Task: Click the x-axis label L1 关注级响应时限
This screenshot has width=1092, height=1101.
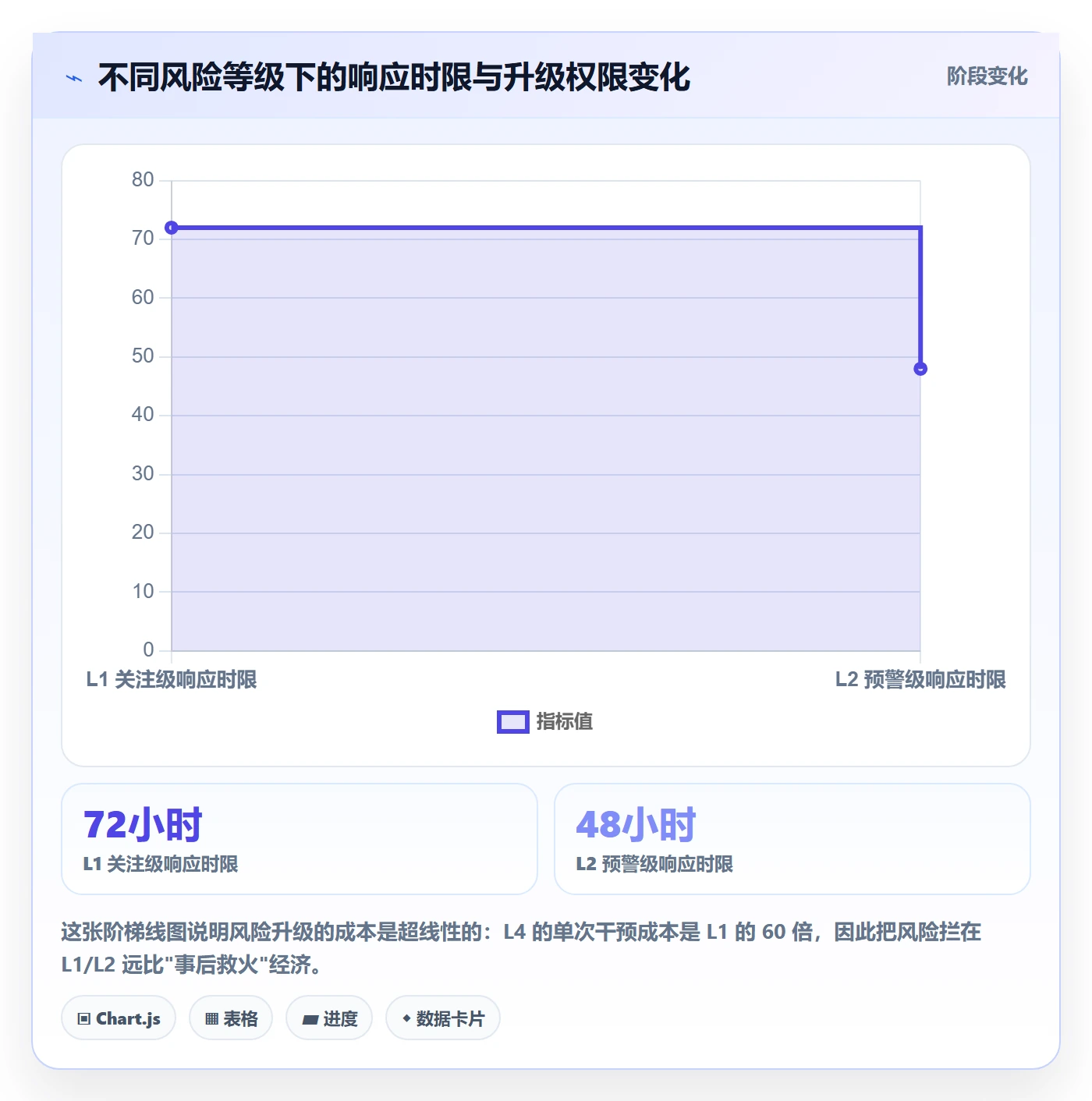Action: 172,680
